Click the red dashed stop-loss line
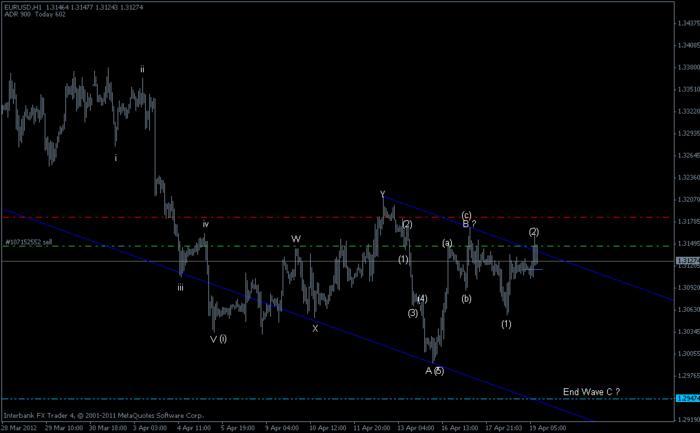This screenshot has width=700, height=433. 300,217
